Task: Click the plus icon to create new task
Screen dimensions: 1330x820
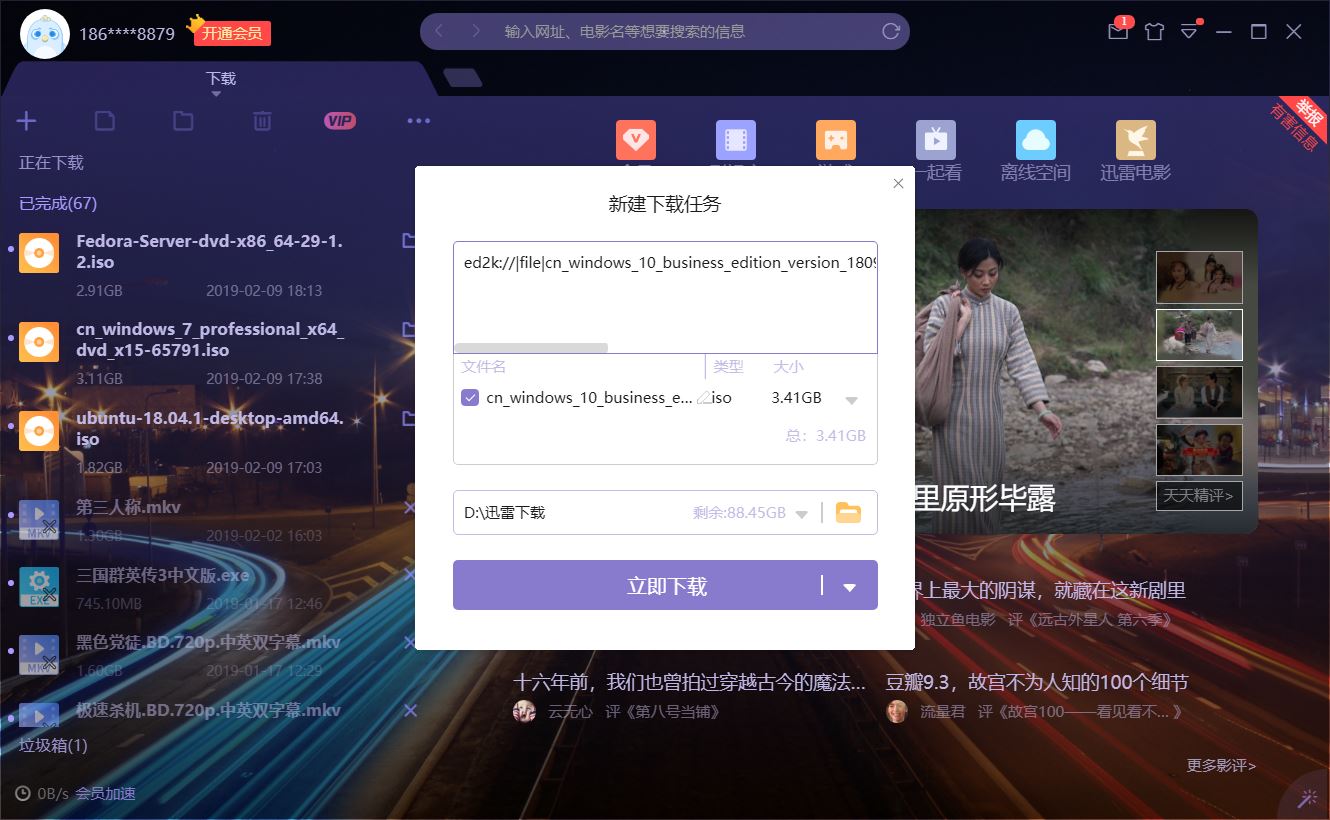Action: 25,120
